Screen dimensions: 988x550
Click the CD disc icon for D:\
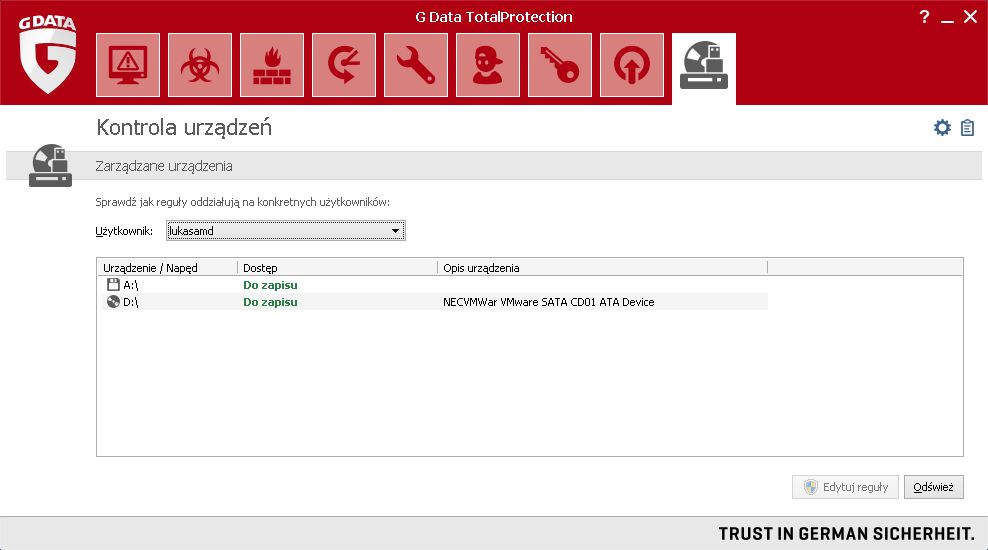[113, 302]
